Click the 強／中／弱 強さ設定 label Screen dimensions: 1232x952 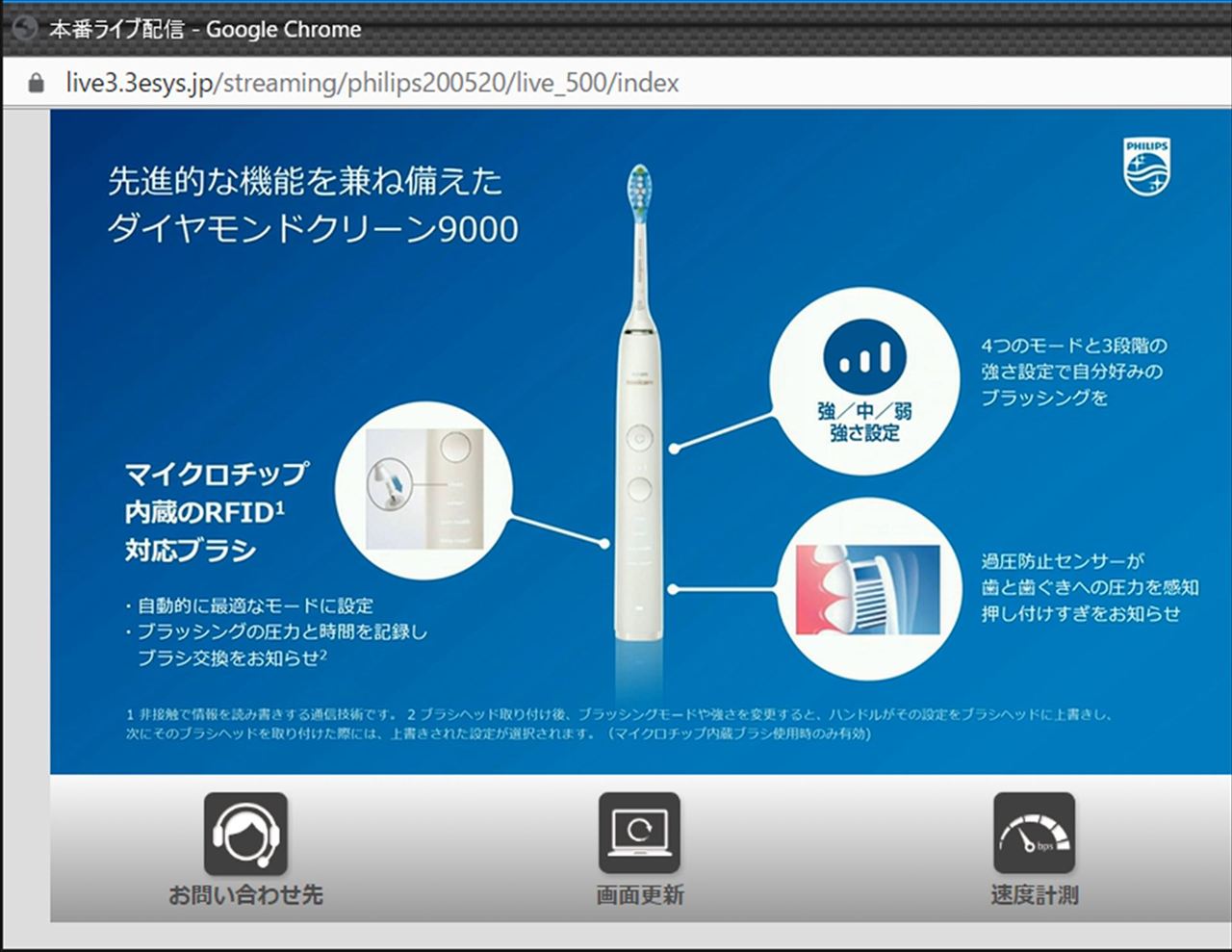[x=864, y=423]
